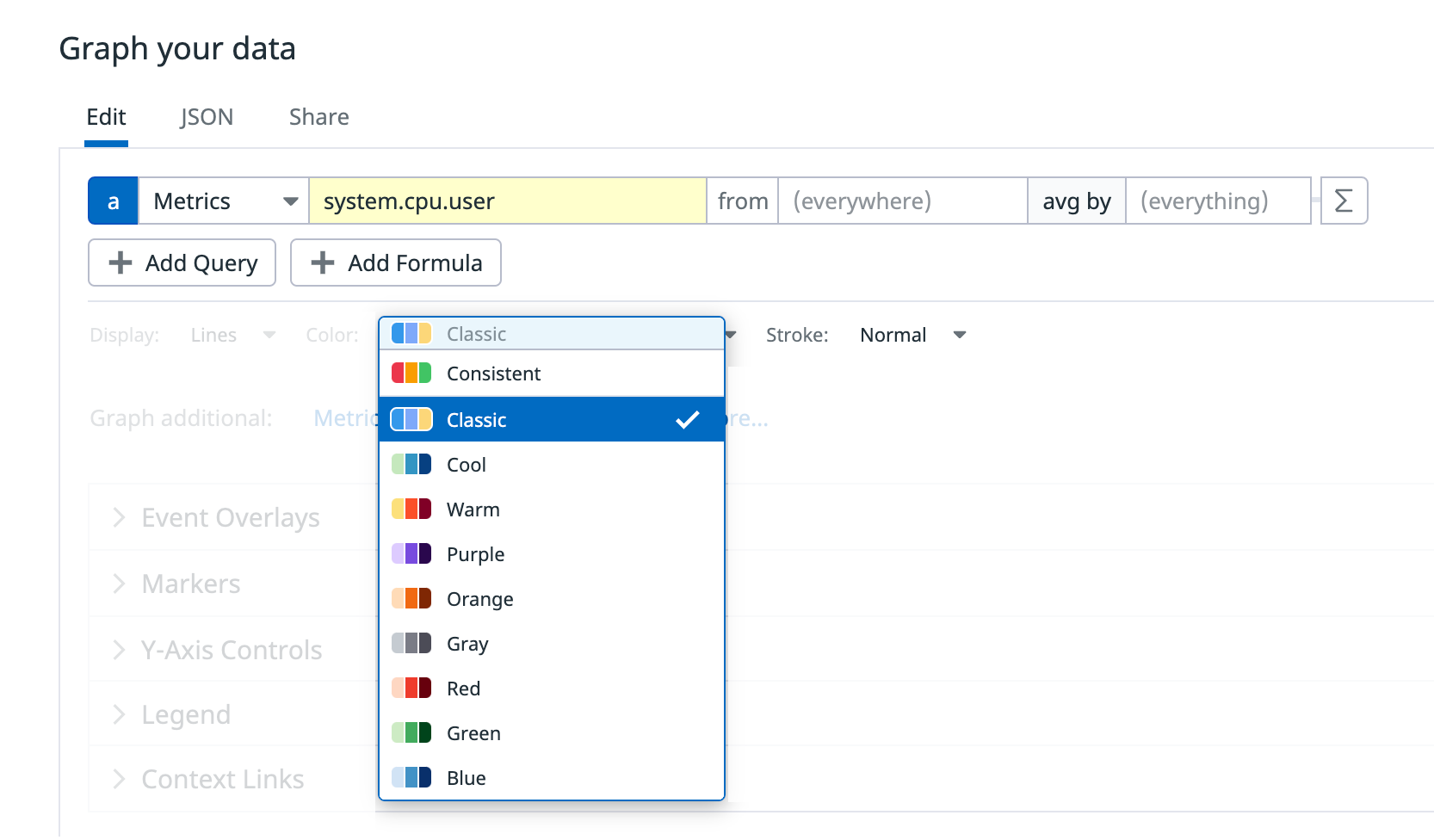
Task: Open the Share tab
Action: 318,117
